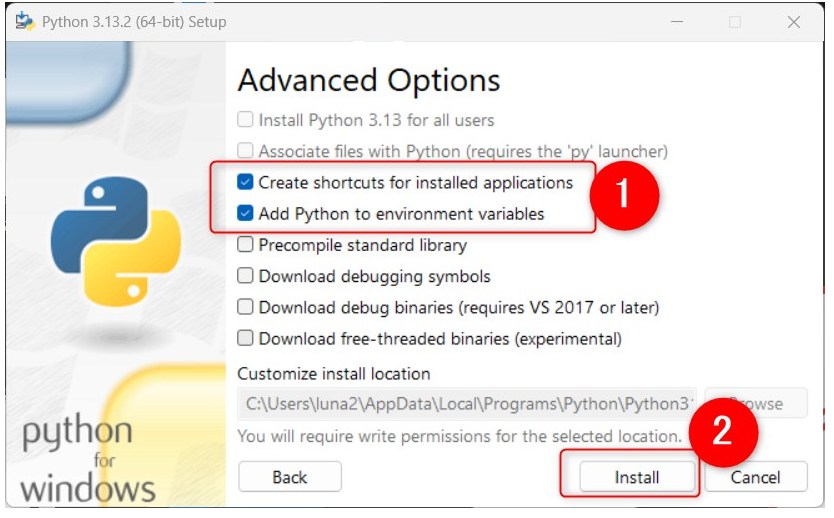Enable Download debugging symbols checkbox
834x518 pixels.
[x=245, y=276]
